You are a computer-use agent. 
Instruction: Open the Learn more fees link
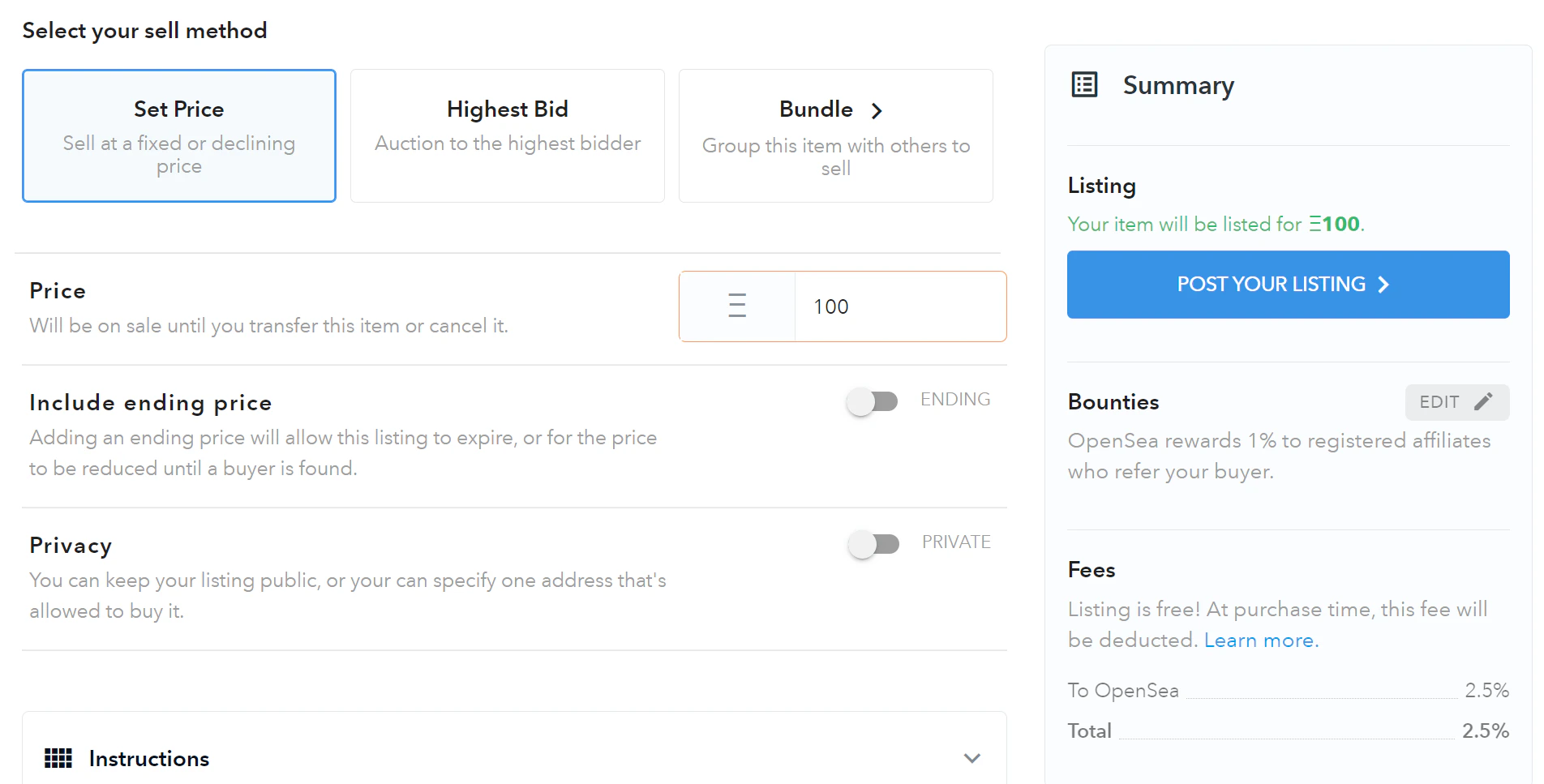click(1261, 640)
